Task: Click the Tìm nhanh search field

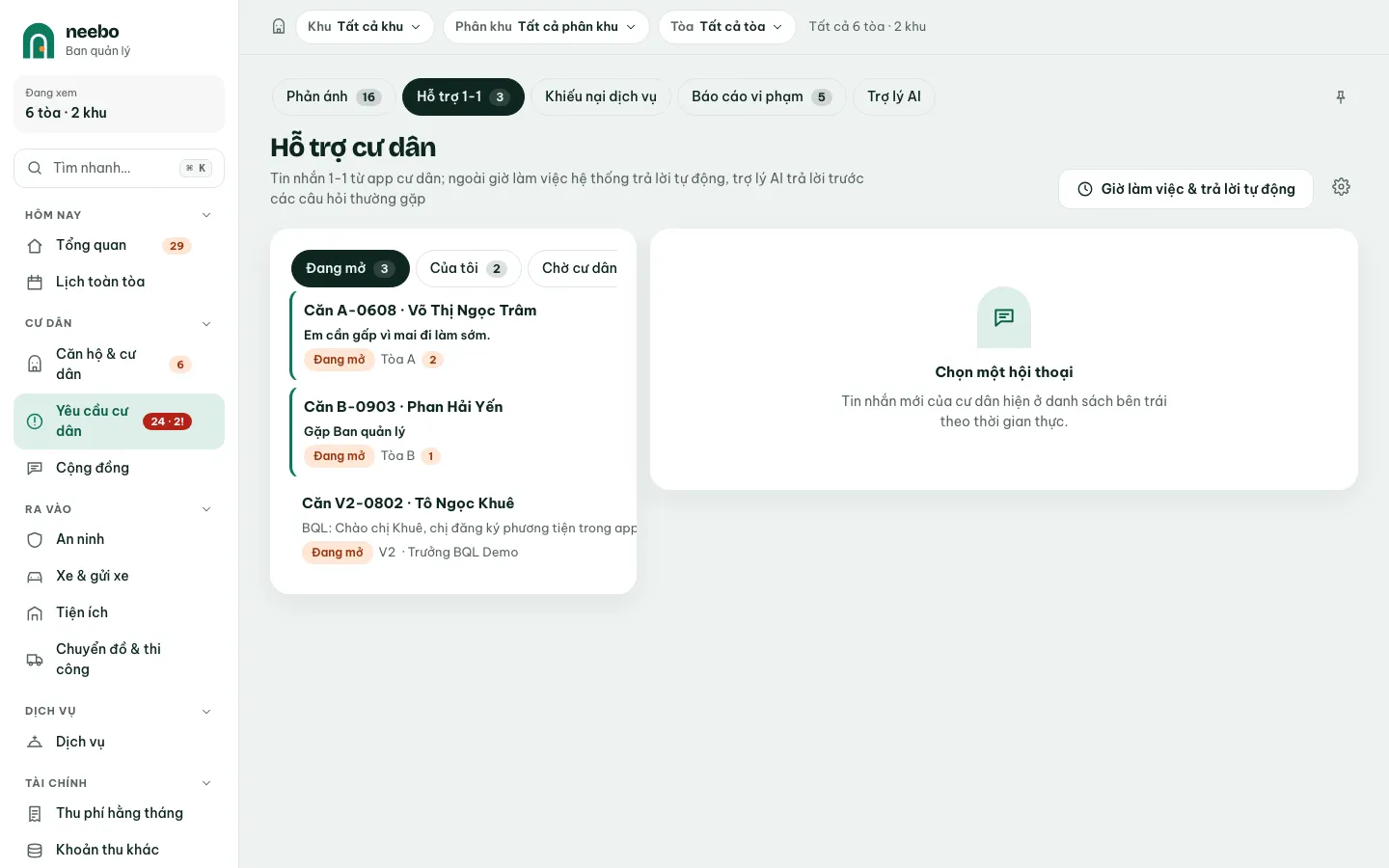Action: coord(119,168)
